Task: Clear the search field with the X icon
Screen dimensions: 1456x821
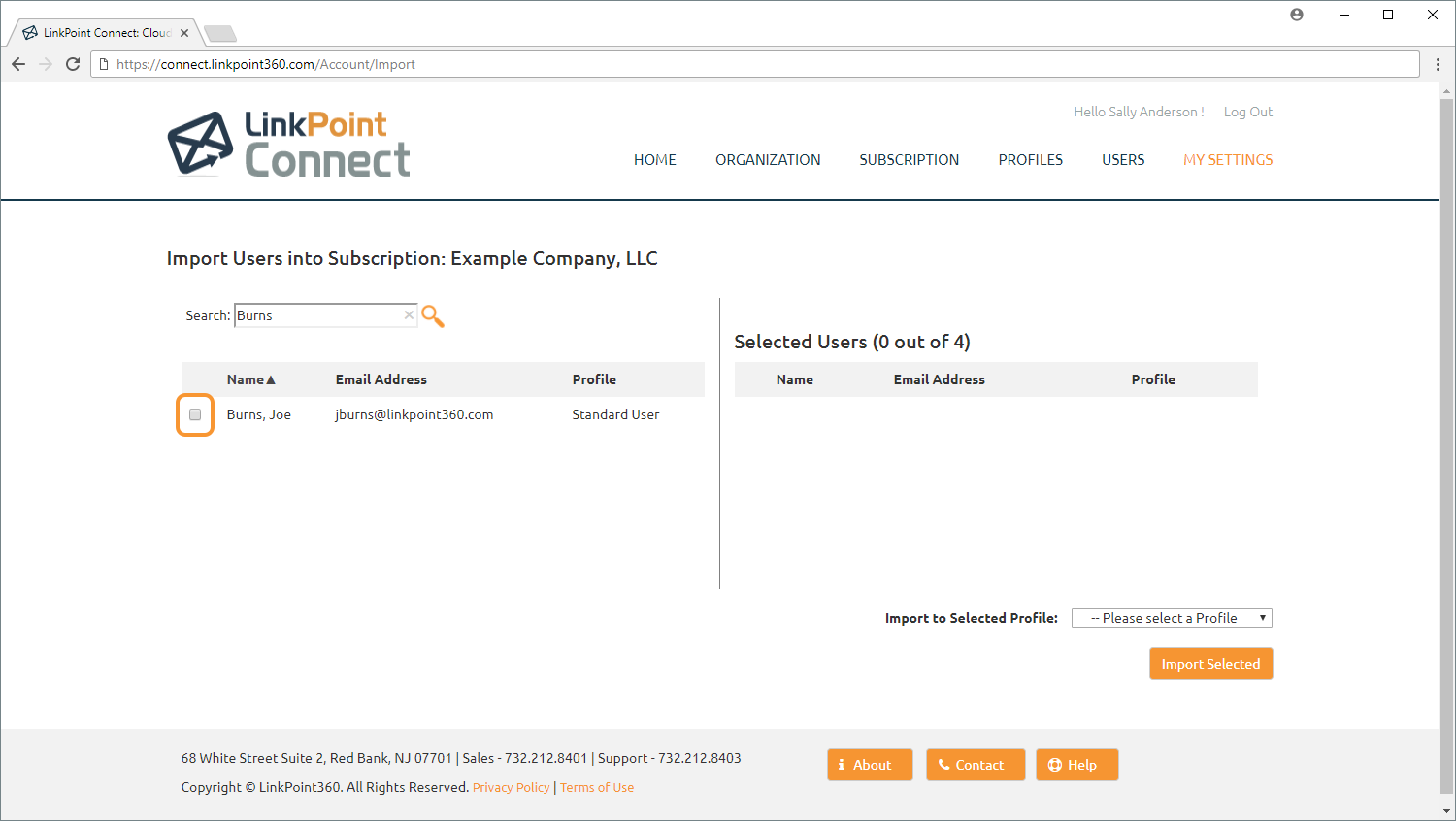Action: (409, 314)
